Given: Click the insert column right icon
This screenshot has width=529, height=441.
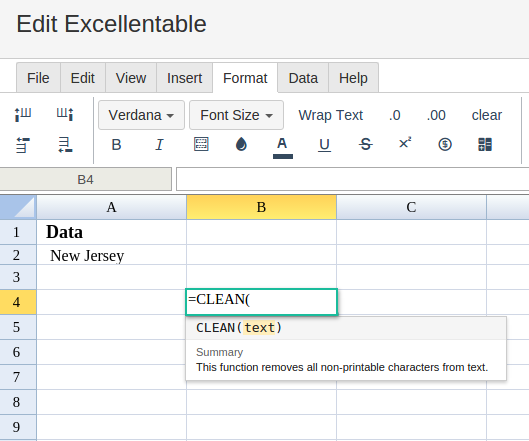Looking at the screenshot, I should (65, 115).
